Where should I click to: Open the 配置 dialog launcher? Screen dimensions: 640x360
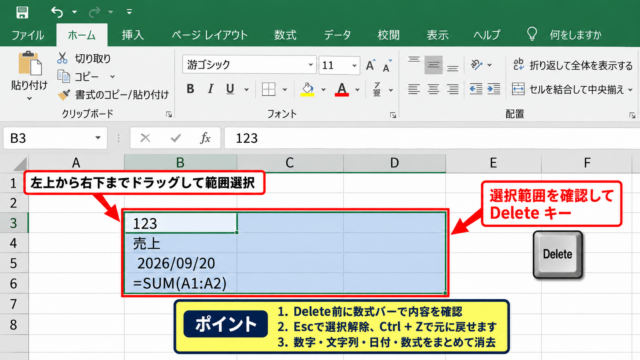(x=632, y=116)
